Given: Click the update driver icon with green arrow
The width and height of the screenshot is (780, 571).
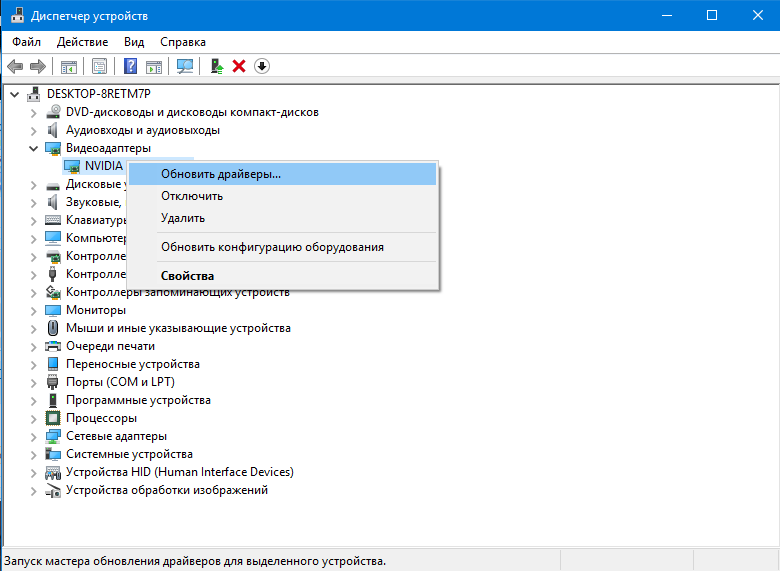Looking at the screenshot, I should [x=216, y=66].
